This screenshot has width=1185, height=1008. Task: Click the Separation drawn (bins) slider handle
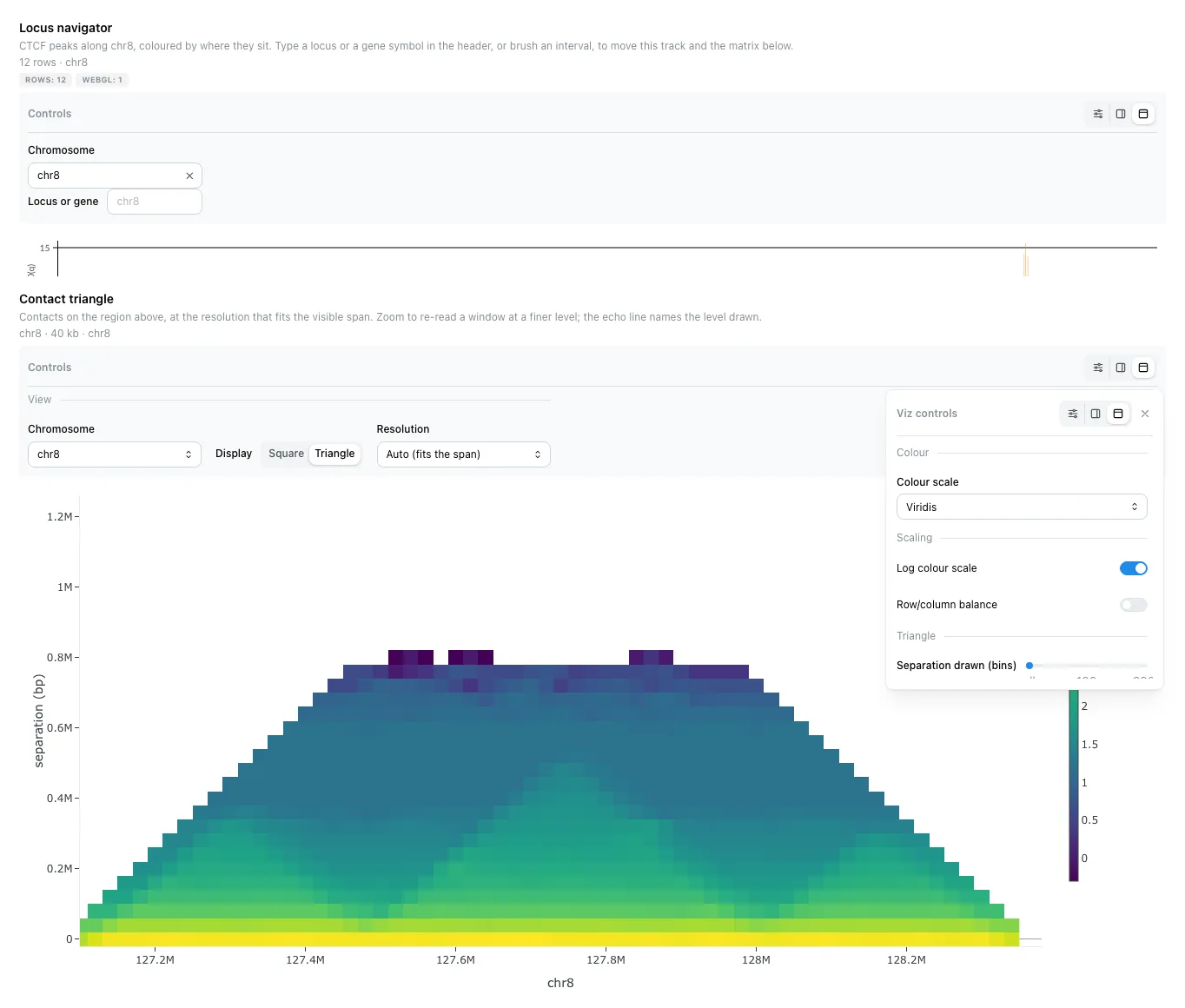pos(1029,666)
